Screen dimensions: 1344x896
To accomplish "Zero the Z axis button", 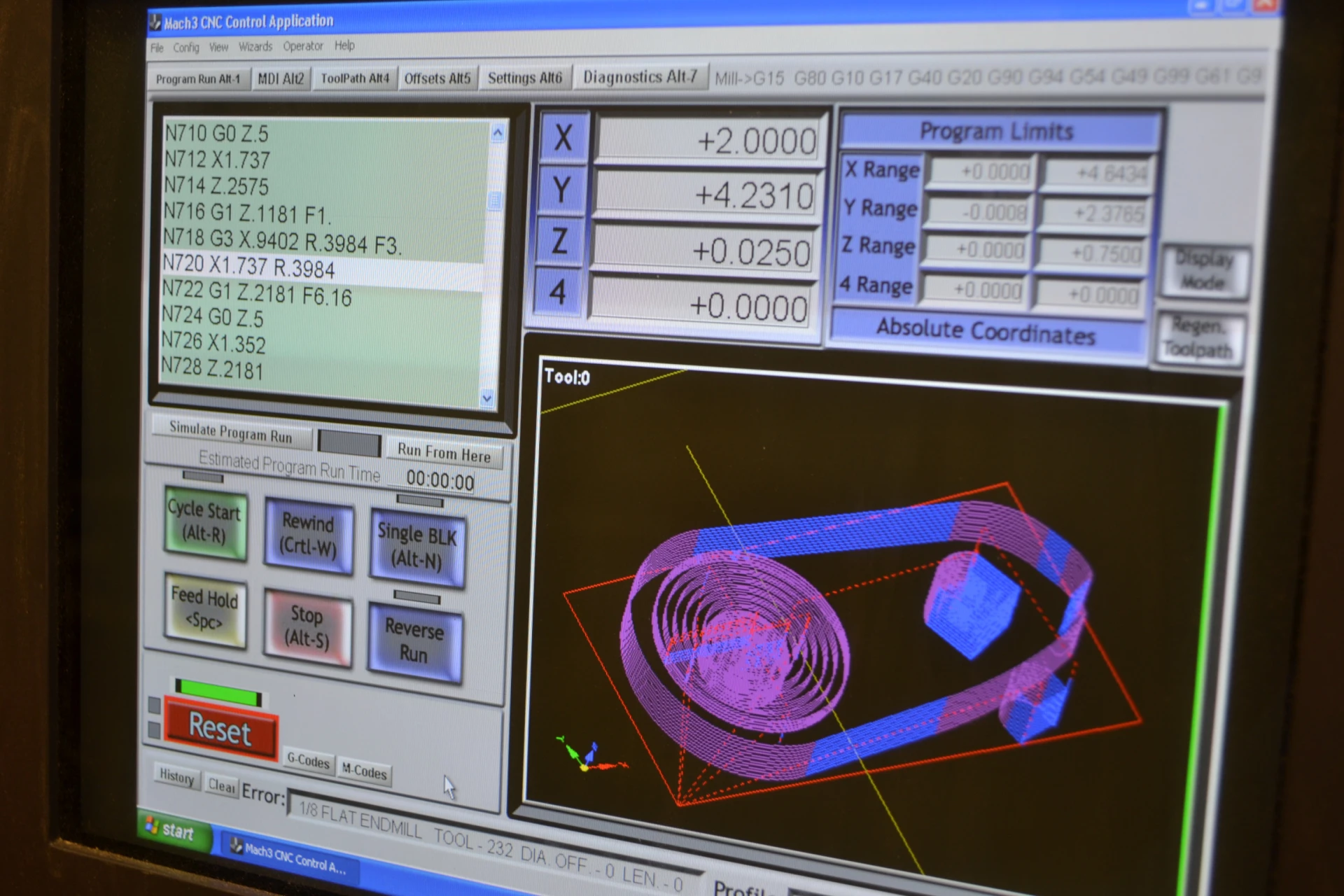I will (x=559, y=241).
